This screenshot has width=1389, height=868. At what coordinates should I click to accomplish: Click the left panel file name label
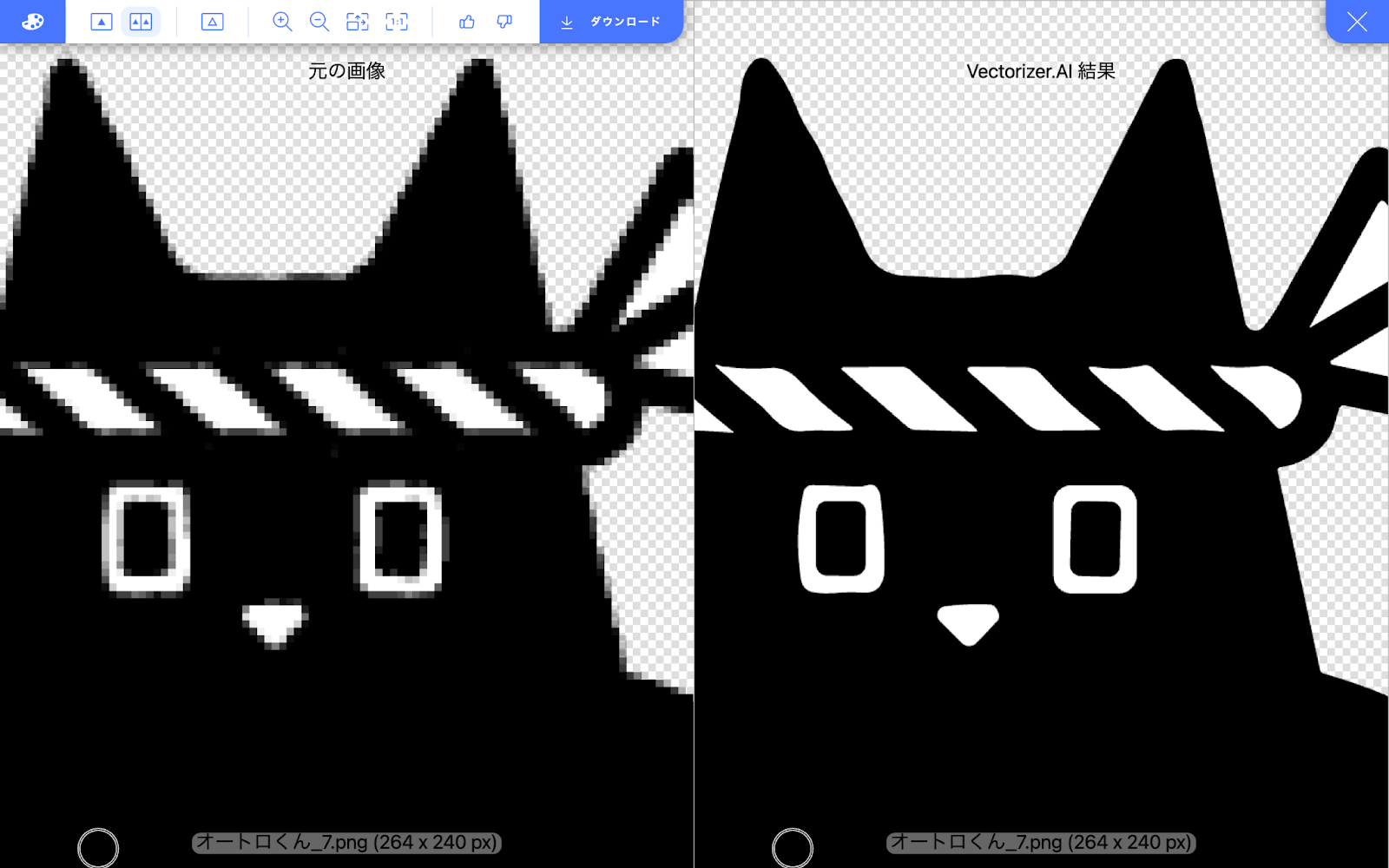coord(346,843)
